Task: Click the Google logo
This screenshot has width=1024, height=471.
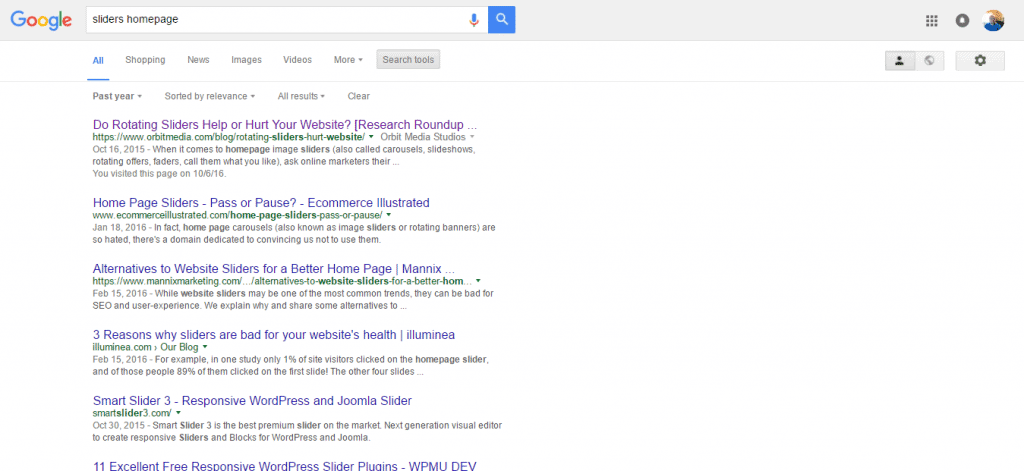Action: pyautogui.click(x=40, y=20)
